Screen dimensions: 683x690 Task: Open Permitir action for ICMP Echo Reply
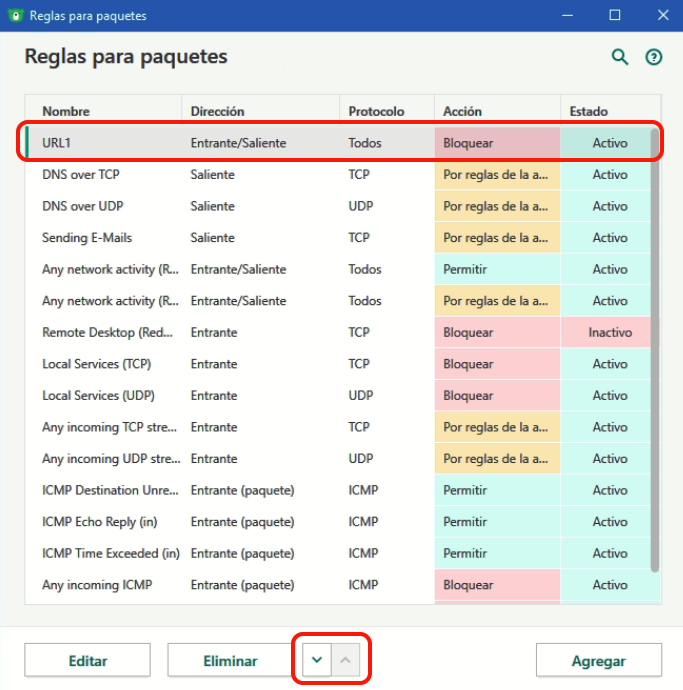(x=496, y=522)
